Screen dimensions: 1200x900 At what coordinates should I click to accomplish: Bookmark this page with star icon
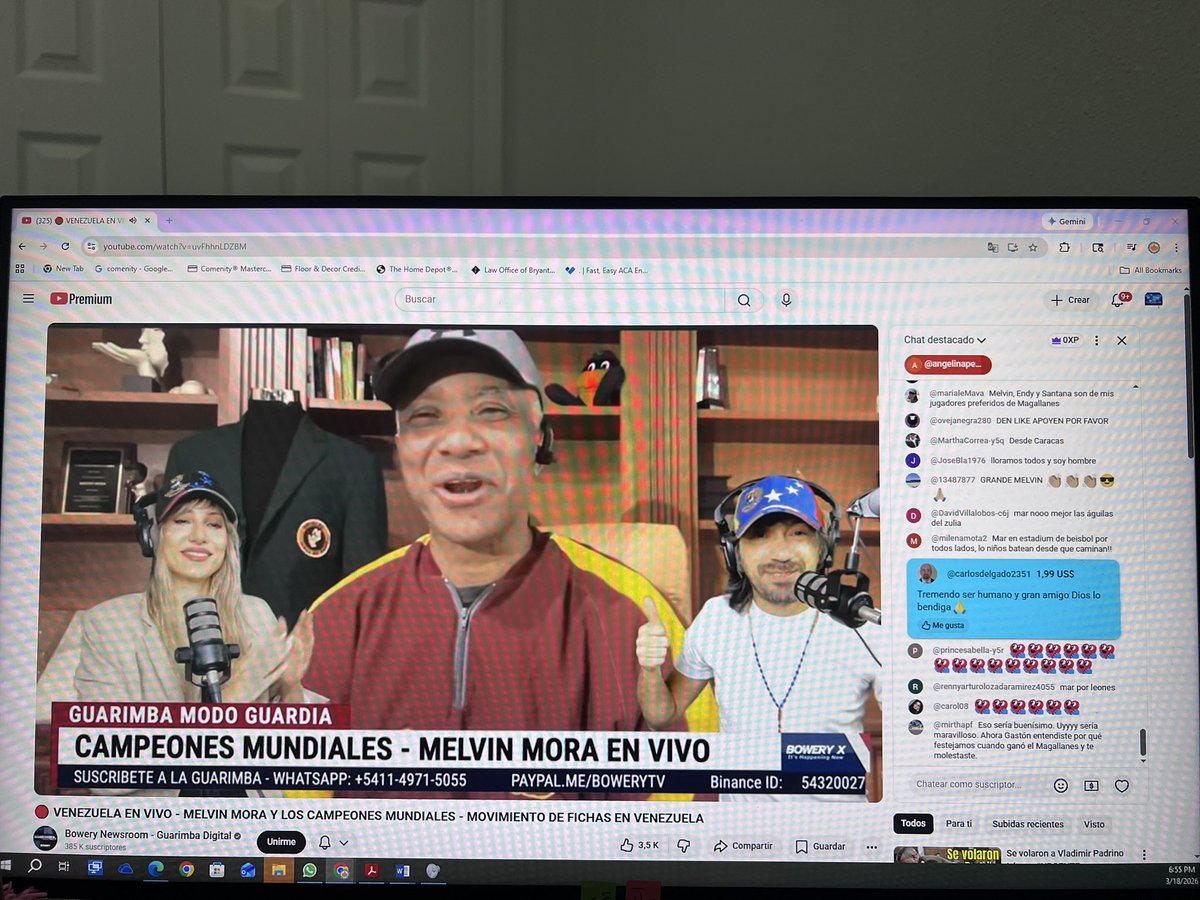[x=1032, y=247]
